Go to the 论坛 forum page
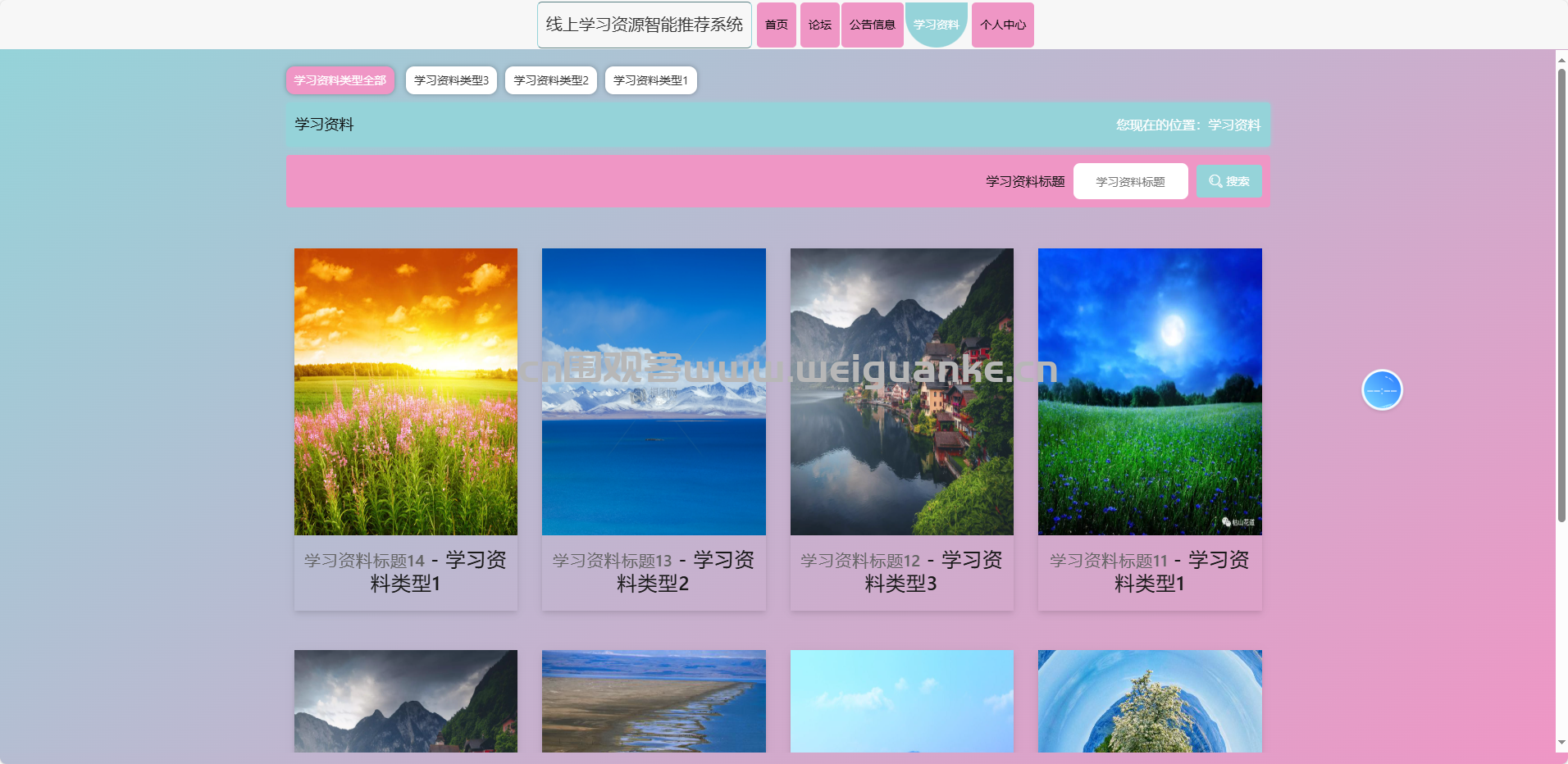 (x=819, y=25)
